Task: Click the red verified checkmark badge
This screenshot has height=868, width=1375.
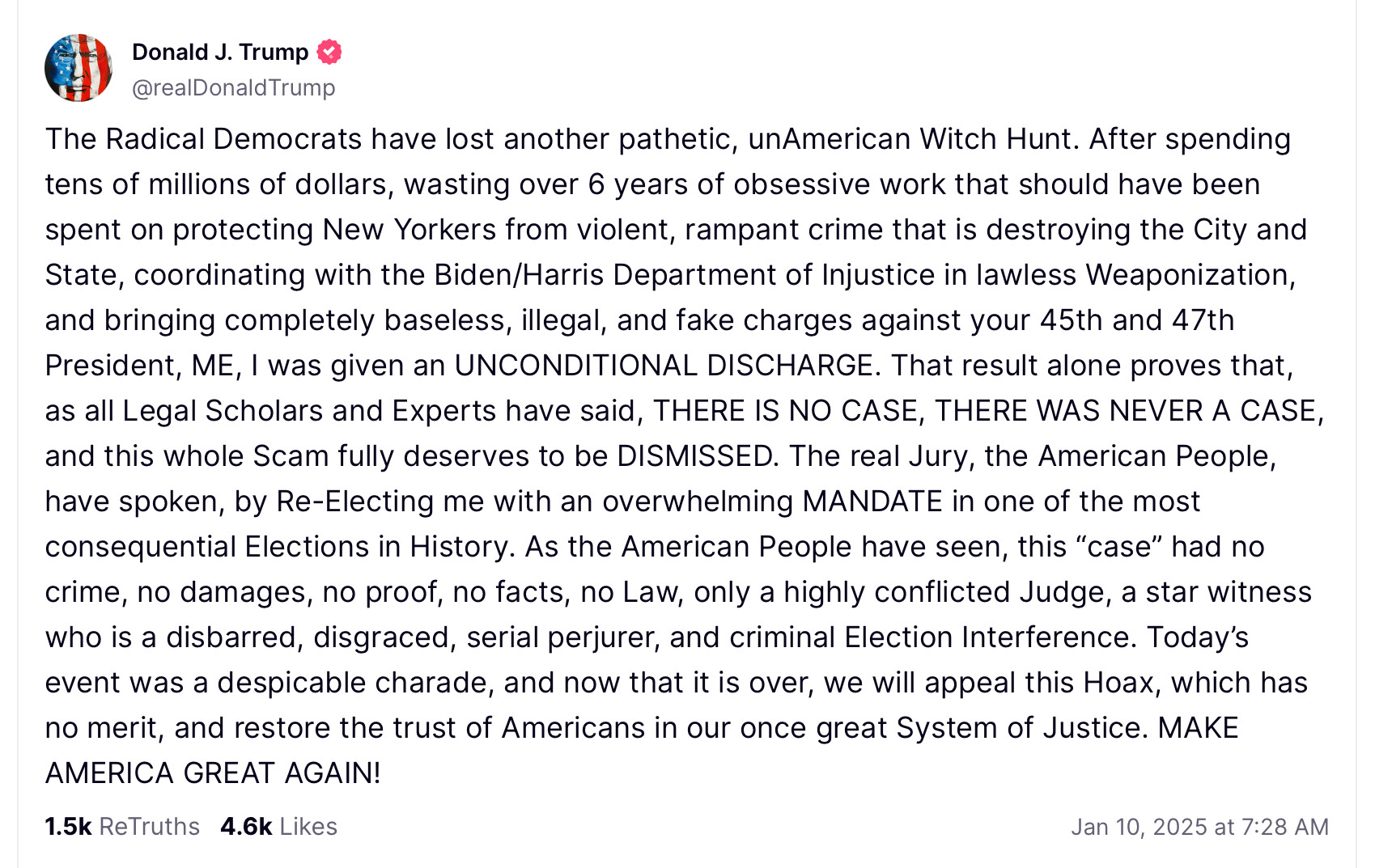Action: pos(329,52)
